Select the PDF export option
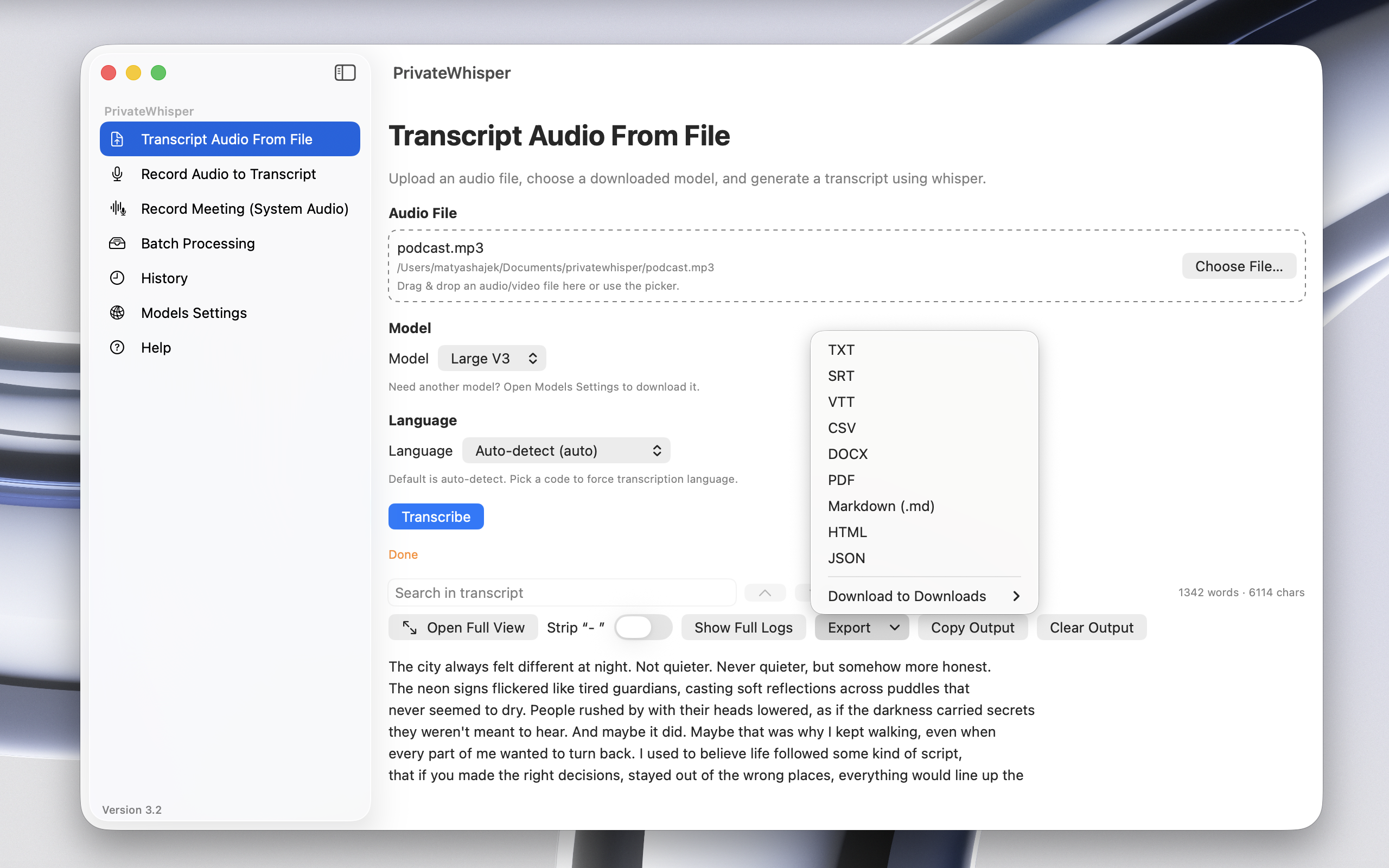Image resolution: width=1389 pixels, height=868 pixels. pyautogui.click(x=841, y=480)
